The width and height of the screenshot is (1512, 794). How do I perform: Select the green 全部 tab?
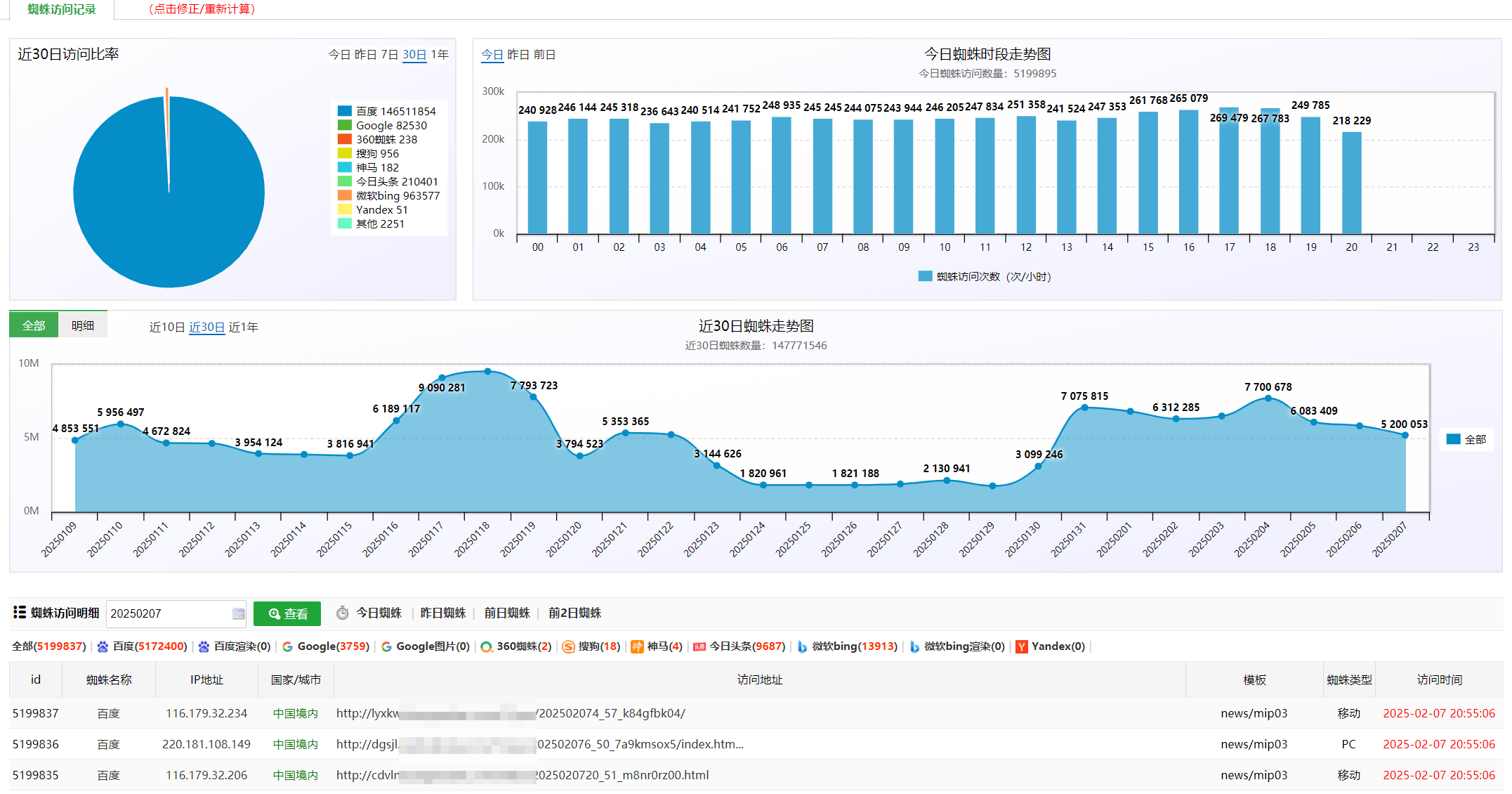[x=34, y=325]
